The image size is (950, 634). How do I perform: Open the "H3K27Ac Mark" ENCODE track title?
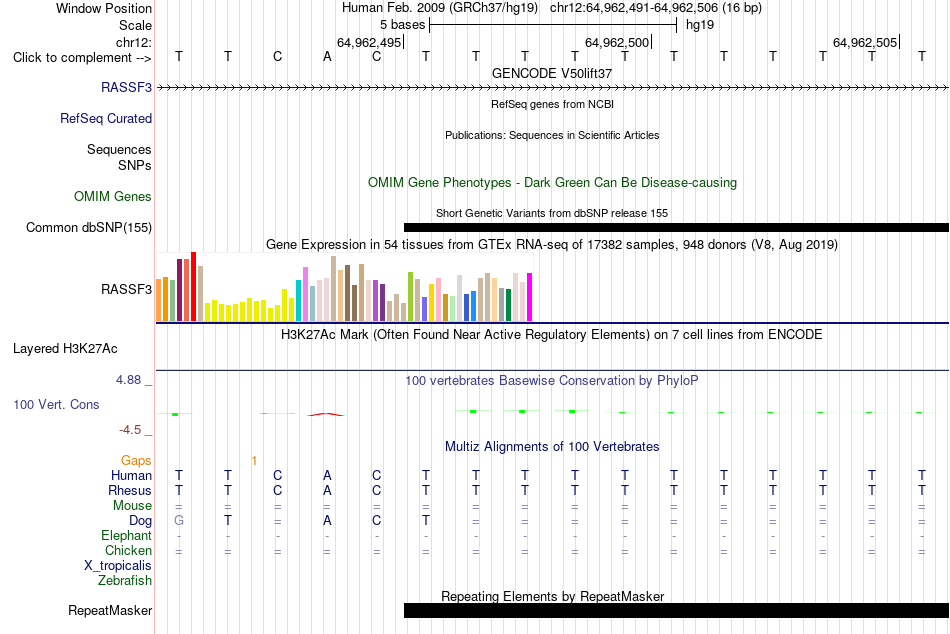click(552, 335)
